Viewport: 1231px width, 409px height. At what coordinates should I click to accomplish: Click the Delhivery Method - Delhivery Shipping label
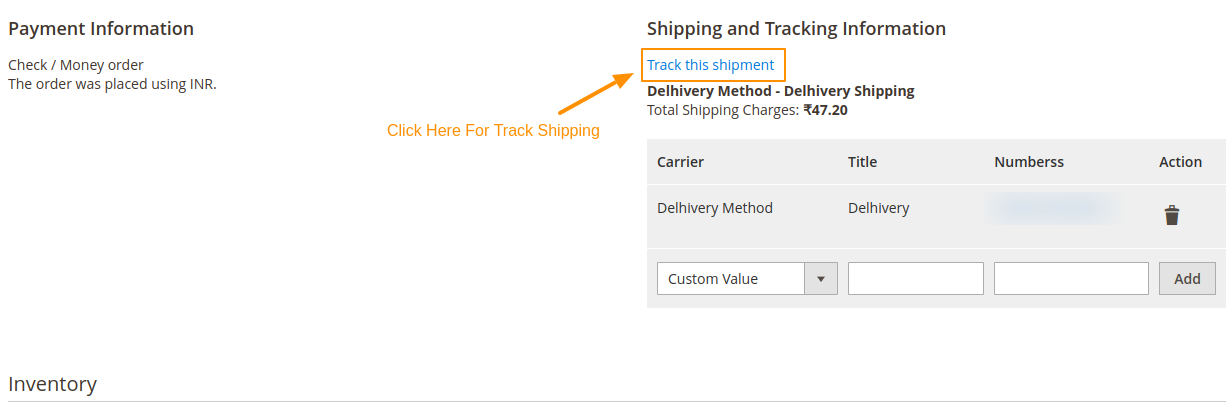coord(780,91)
